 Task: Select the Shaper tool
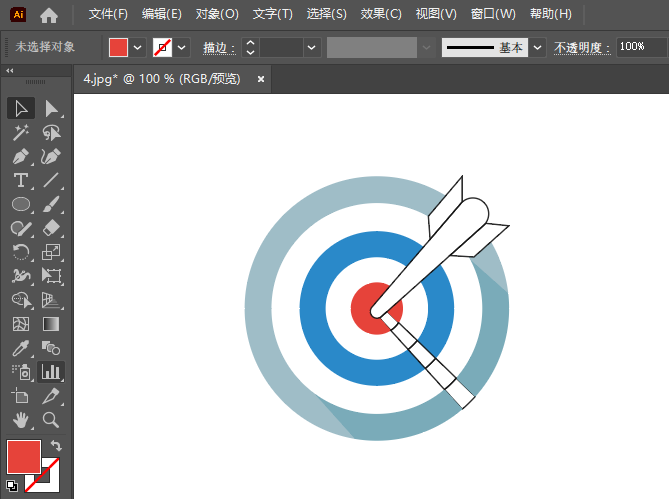pos(20,228)
